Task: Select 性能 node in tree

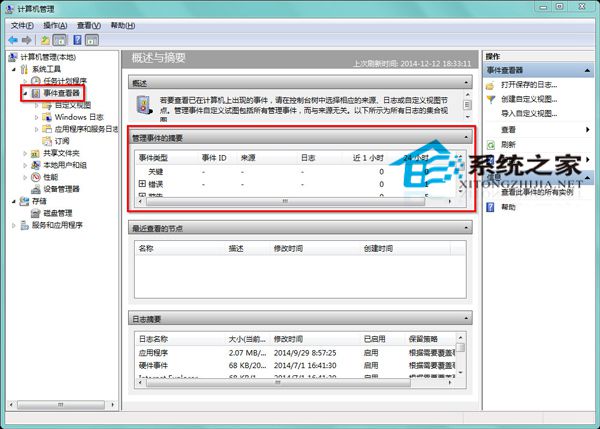Action: tap(51, 177)
